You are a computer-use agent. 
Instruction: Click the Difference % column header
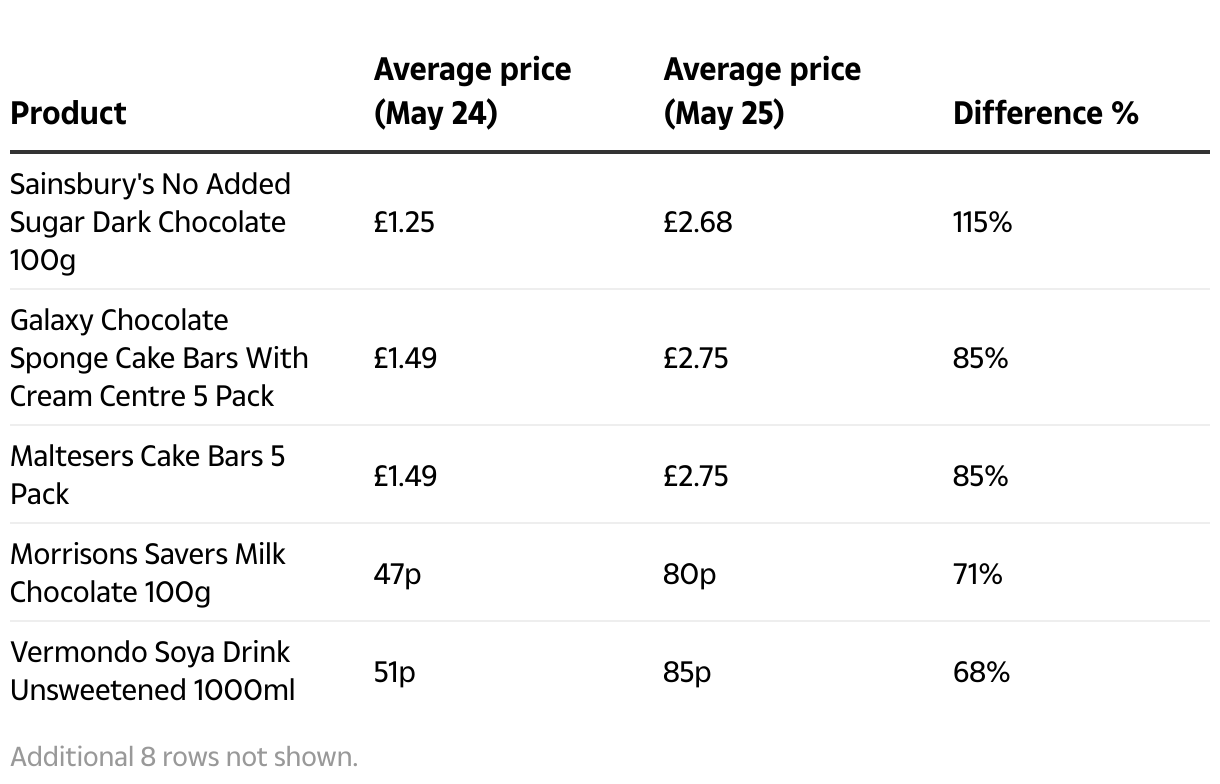1045,113
